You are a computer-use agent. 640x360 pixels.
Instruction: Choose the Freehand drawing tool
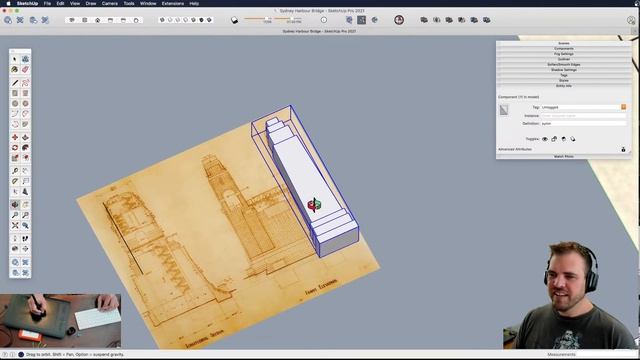pyautogui.click(x=25, y=83)
